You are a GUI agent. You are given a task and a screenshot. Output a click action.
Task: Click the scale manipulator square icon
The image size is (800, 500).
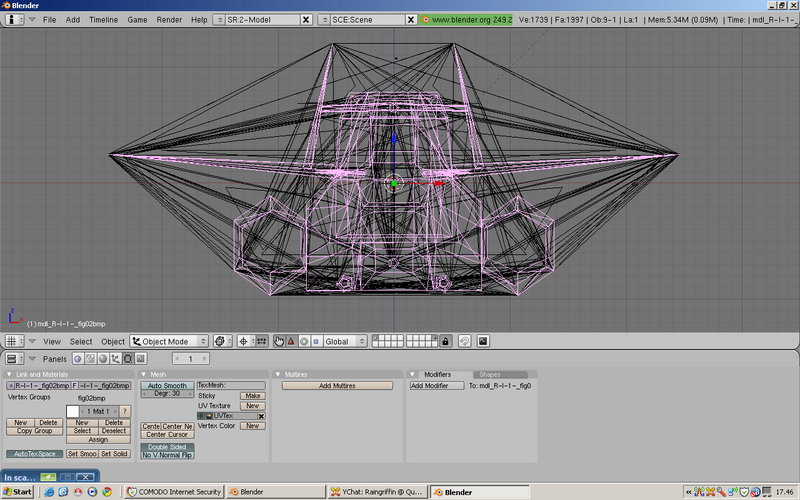coord(315,341)
